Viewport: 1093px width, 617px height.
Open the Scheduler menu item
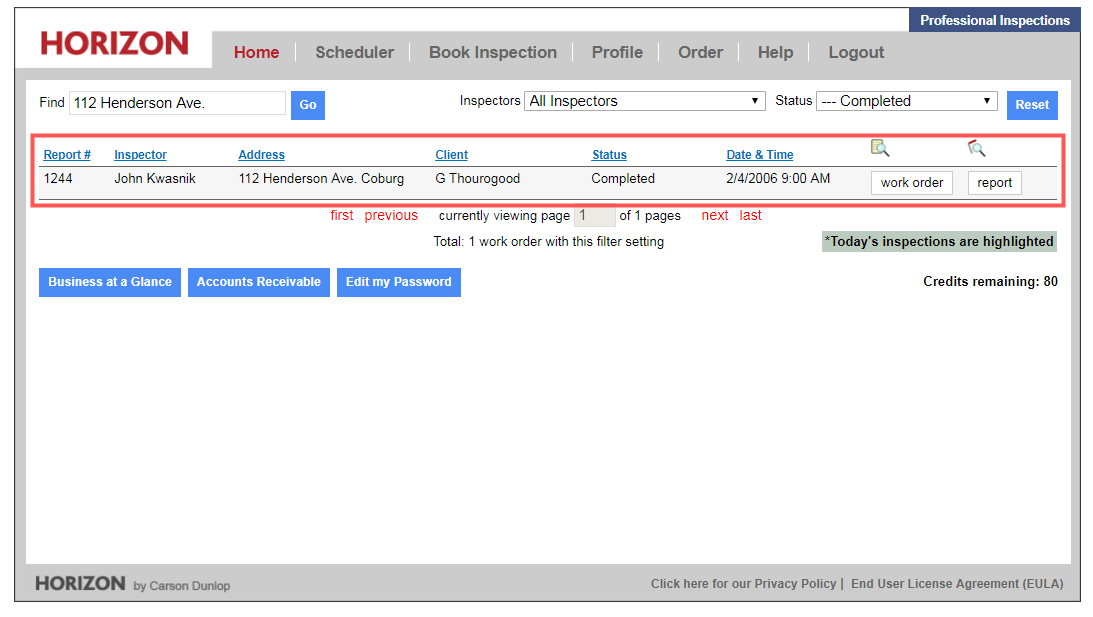click(354, 53)
